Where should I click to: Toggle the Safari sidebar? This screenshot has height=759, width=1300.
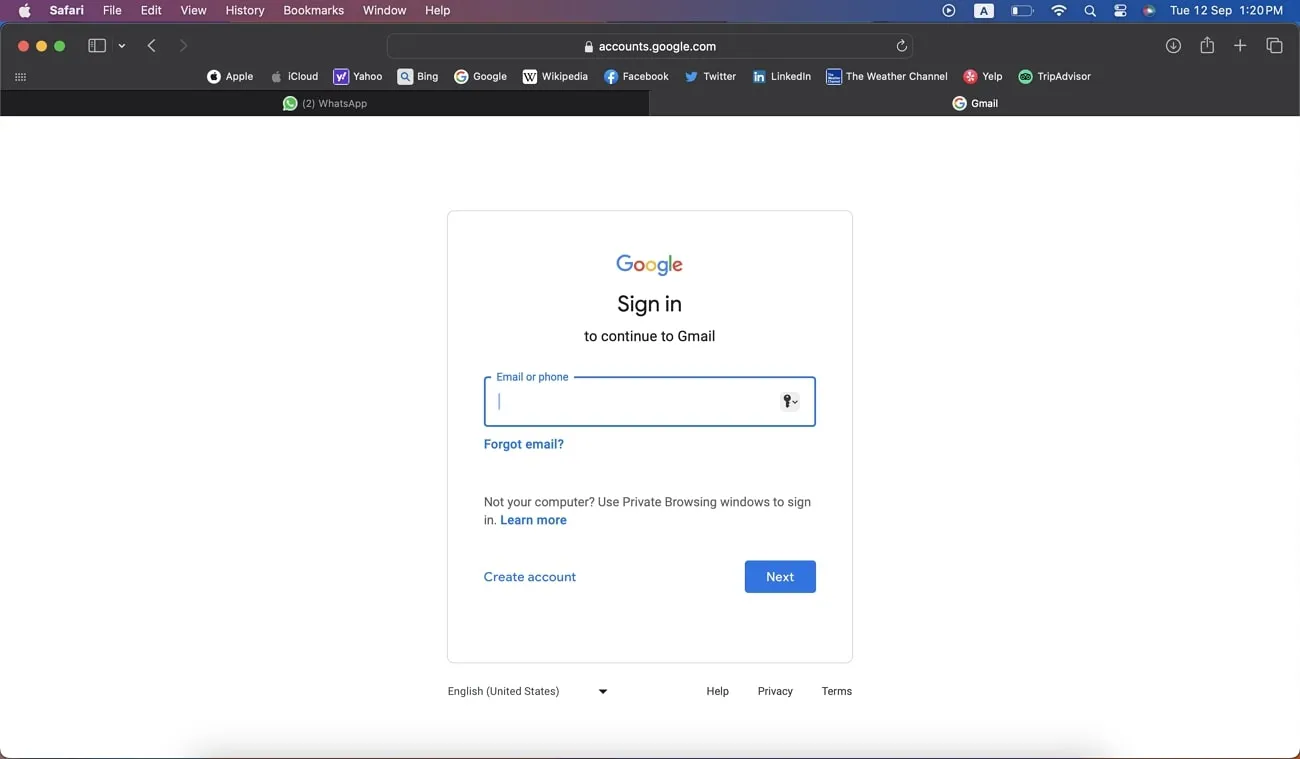coord(96,45)
